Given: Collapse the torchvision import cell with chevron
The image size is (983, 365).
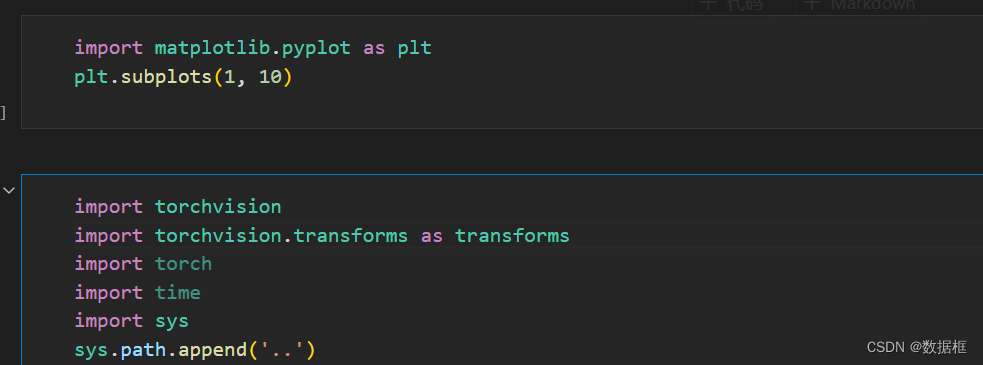Looking at the screenshot, I should [9, 190].
